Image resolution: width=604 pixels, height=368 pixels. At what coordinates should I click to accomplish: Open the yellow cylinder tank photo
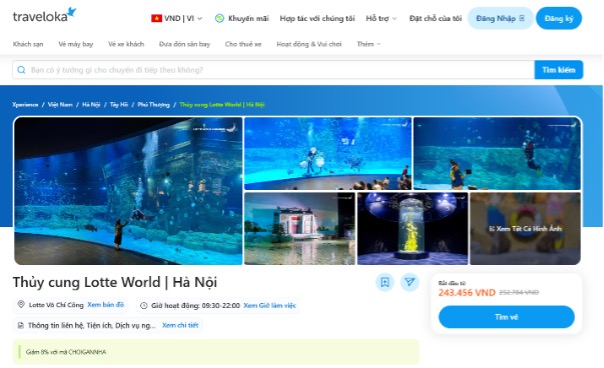pos(413,229)
